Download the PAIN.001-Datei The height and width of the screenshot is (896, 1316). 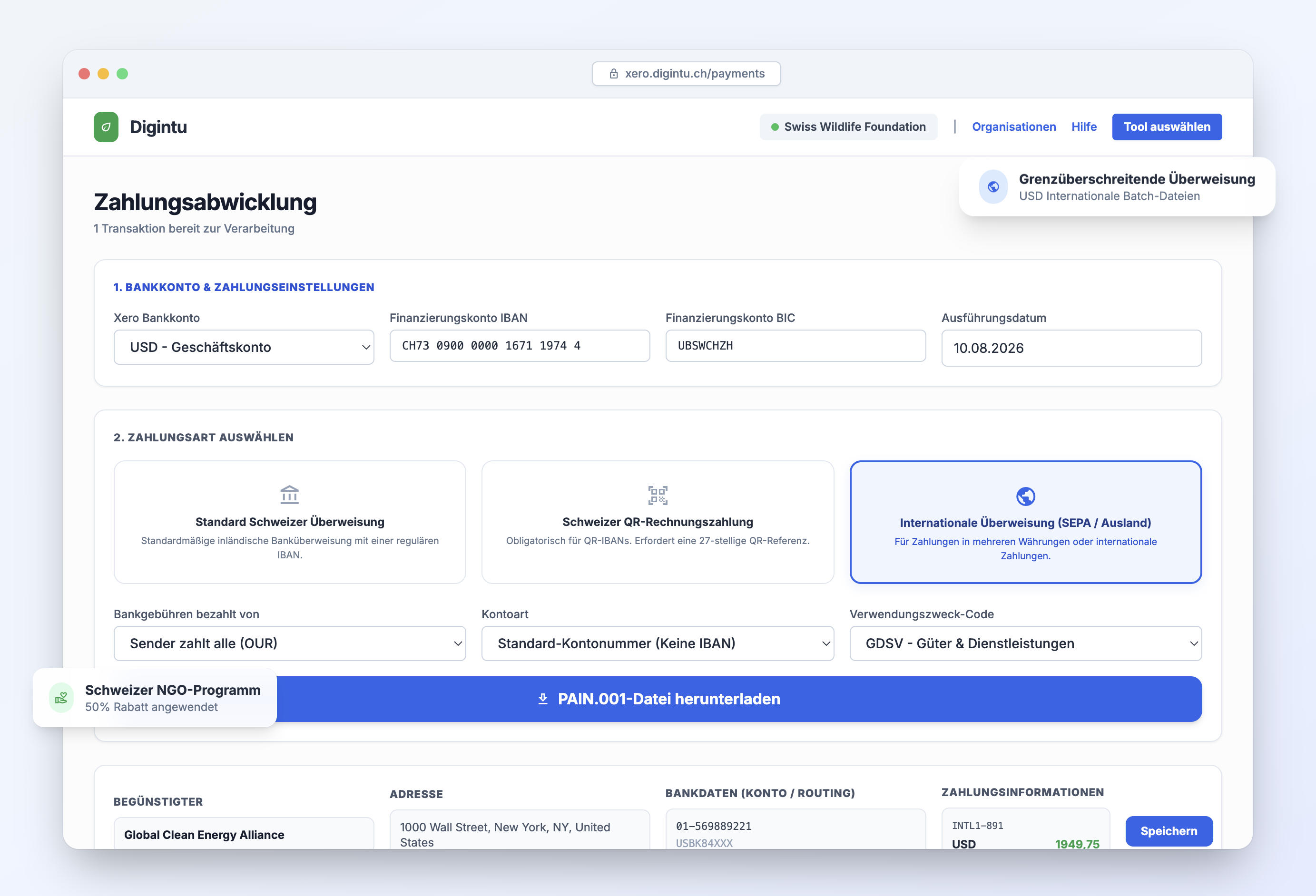pyautogui.click(x=658, y=699)
